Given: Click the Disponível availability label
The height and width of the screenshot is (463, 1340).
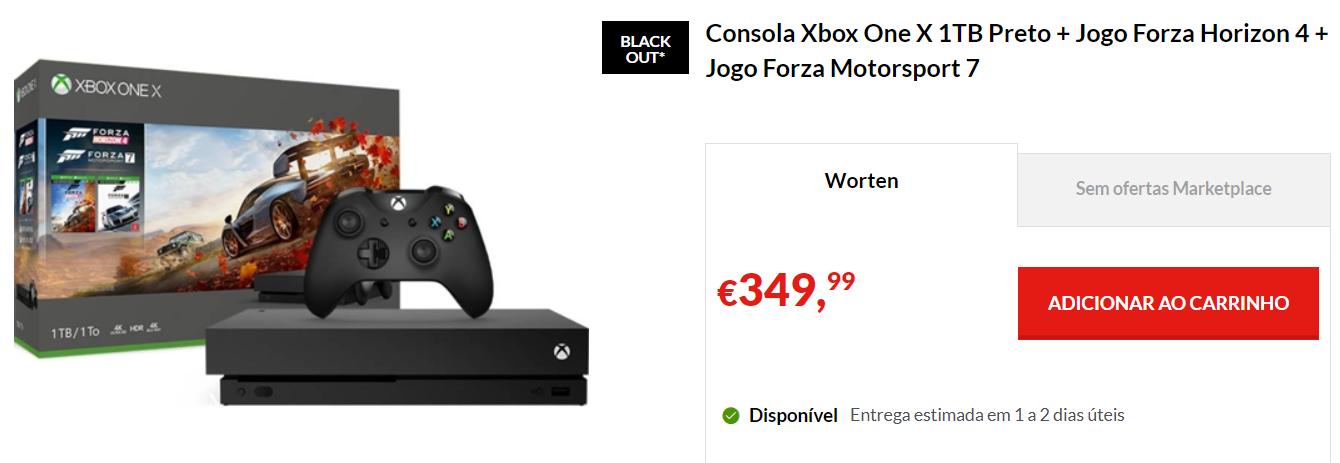Looking at the screenshot, I should (793, 415).
